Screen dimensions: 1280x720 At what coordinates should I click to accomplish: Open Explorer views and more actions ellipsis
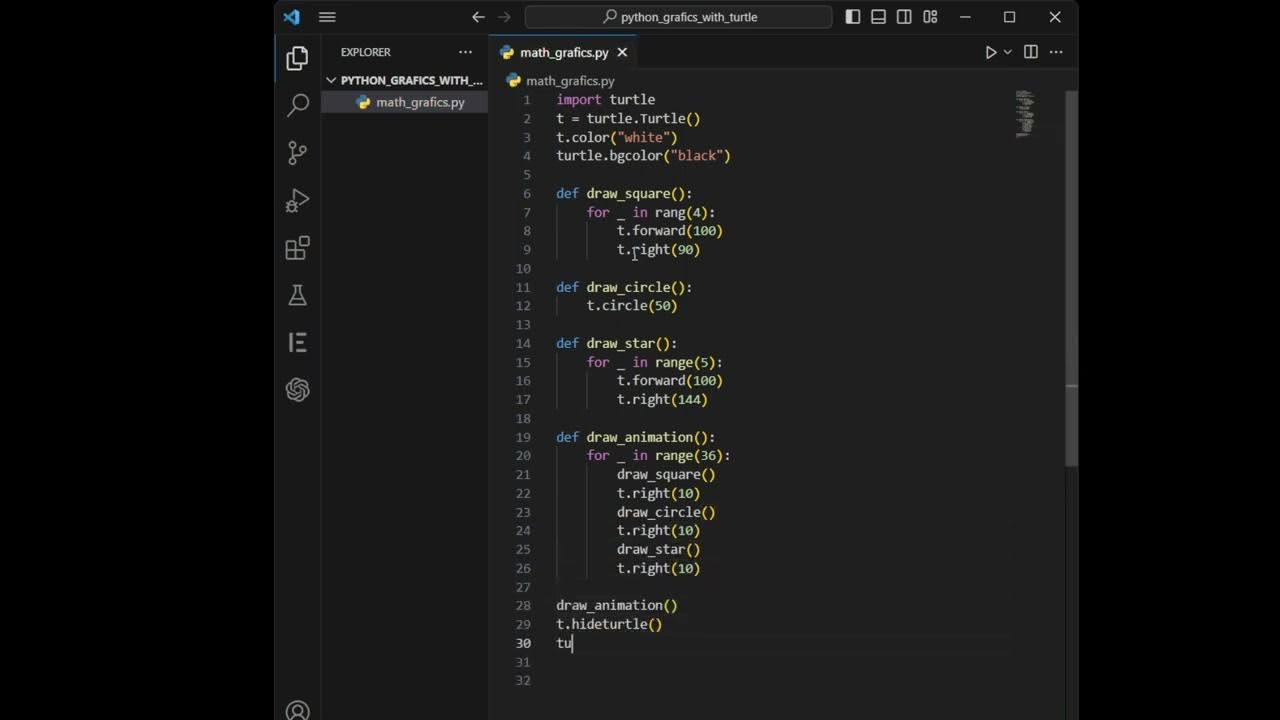tap(465, 52)
